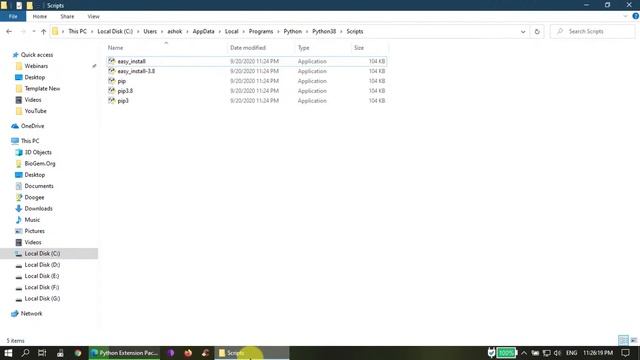The image size is (640, 360).
Task: Sort by Type column header
Action: pos(303,48)
